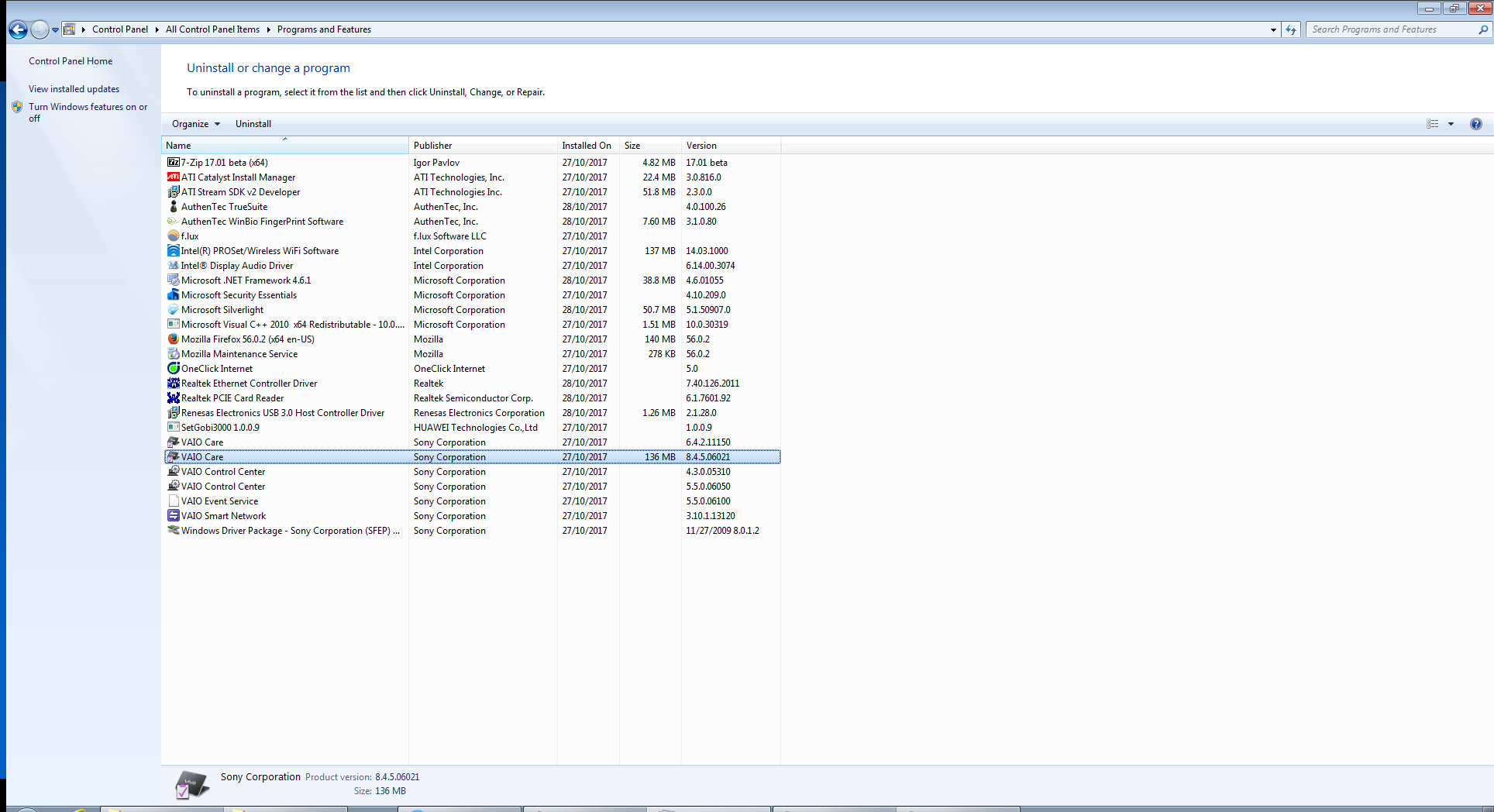The image size is (1494, 812).
Task: Click the Mozilla Firefox icon
Action: 173,339
